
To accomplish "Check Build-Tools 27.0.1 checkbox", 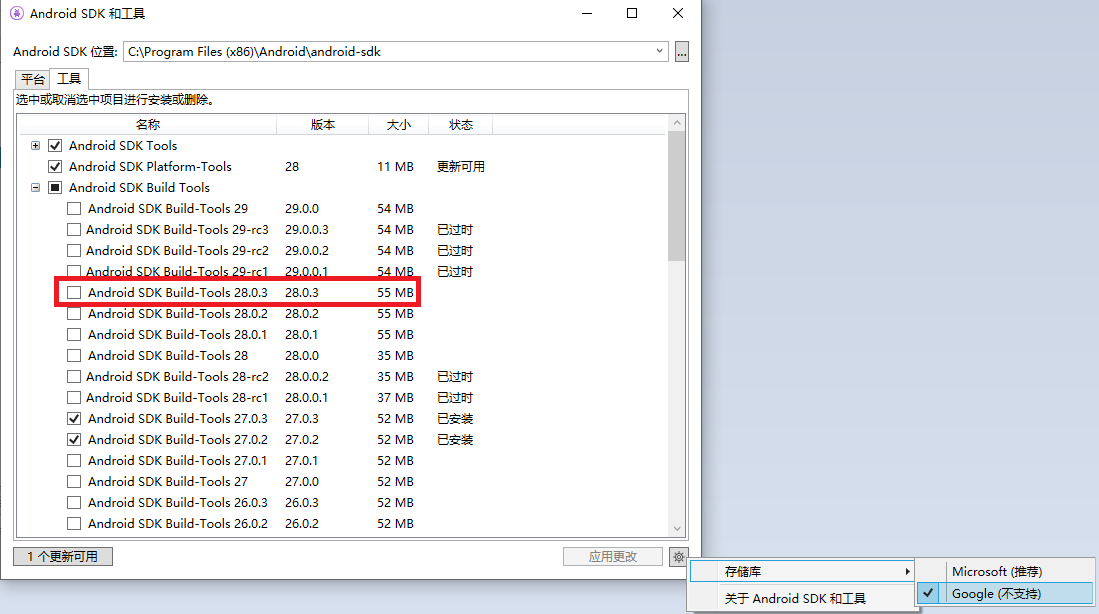I will [74, 461].
